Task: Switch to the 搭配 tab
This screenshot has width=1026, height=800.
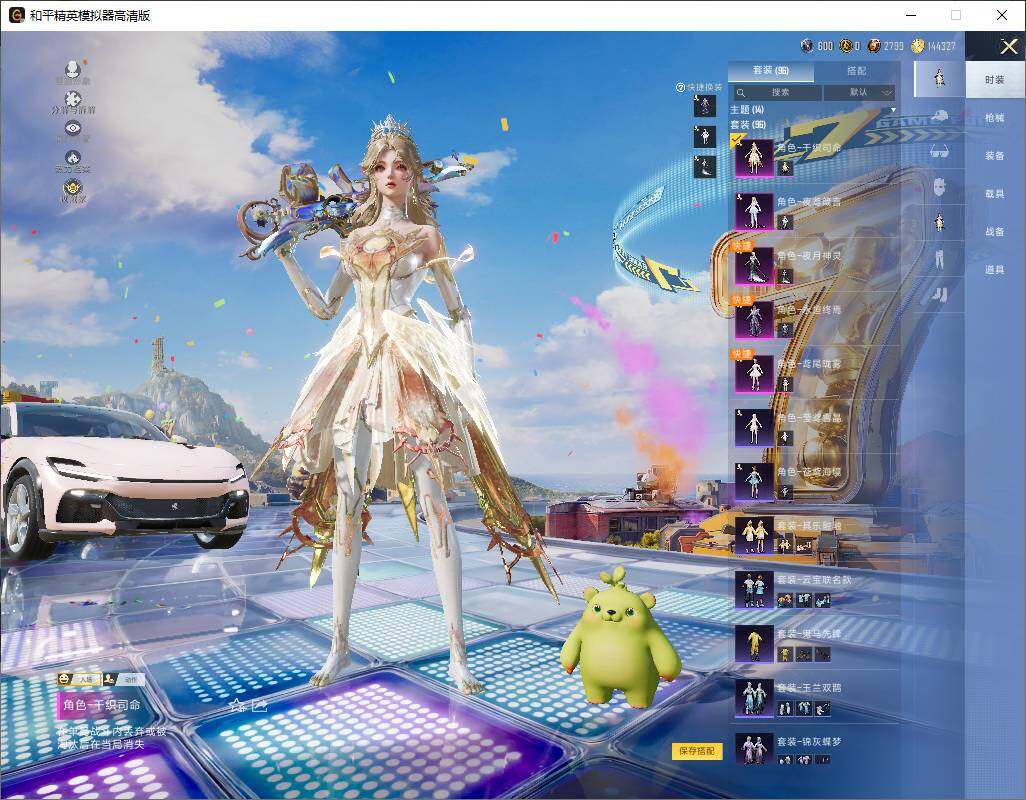Action: (x=856, y=71)
